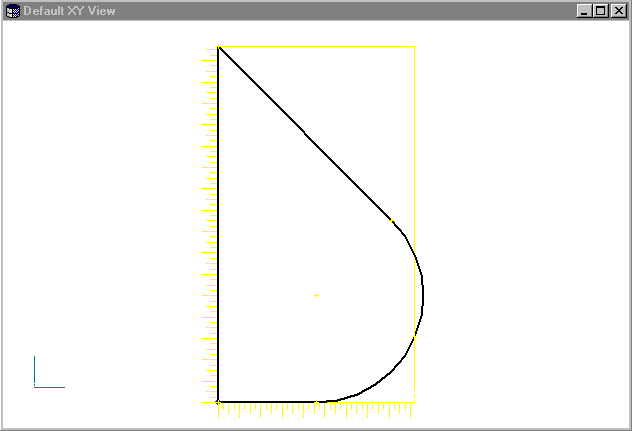Image resolution: width=632 pixels, height=431 pixels.
Task: Close the Default XY View window
Action: (x=619, y=11)
